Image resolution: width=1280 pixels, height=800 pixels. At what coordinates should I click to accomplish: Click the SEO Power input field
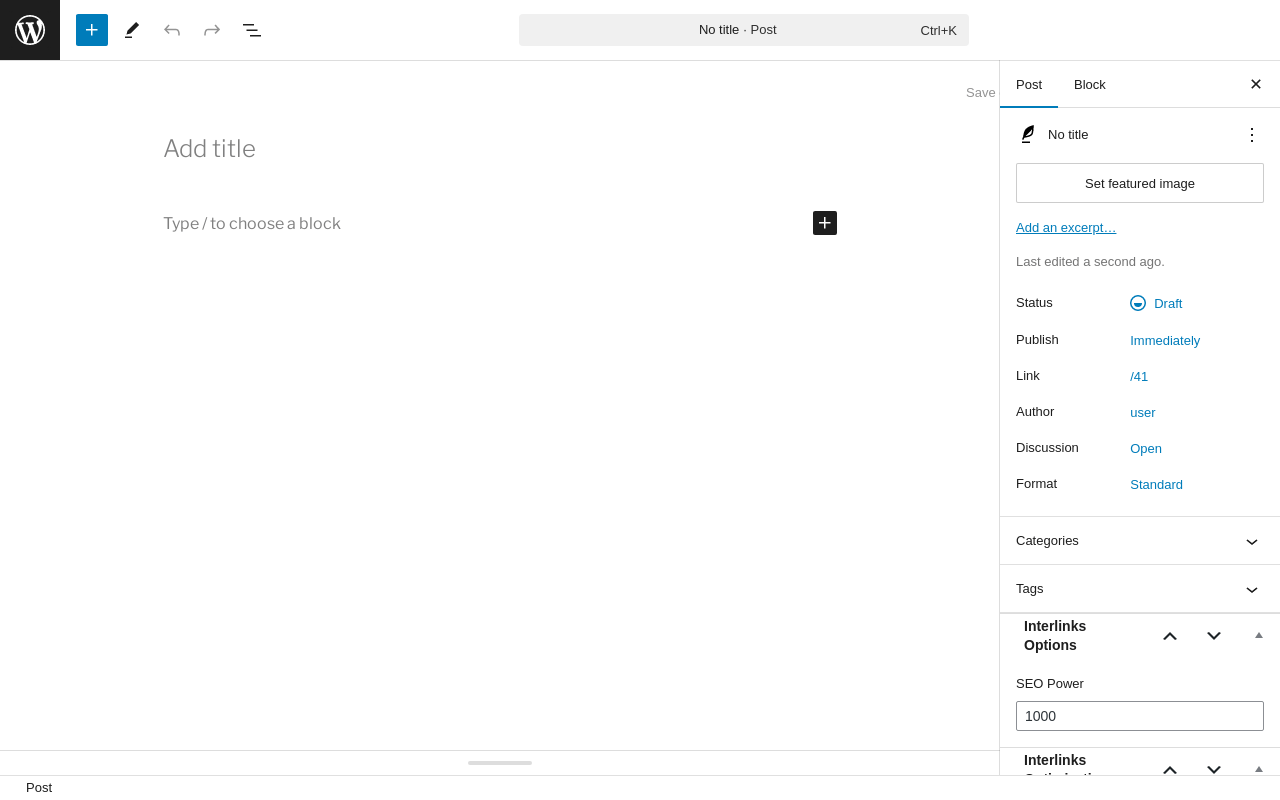click(x=1140, y=716)
